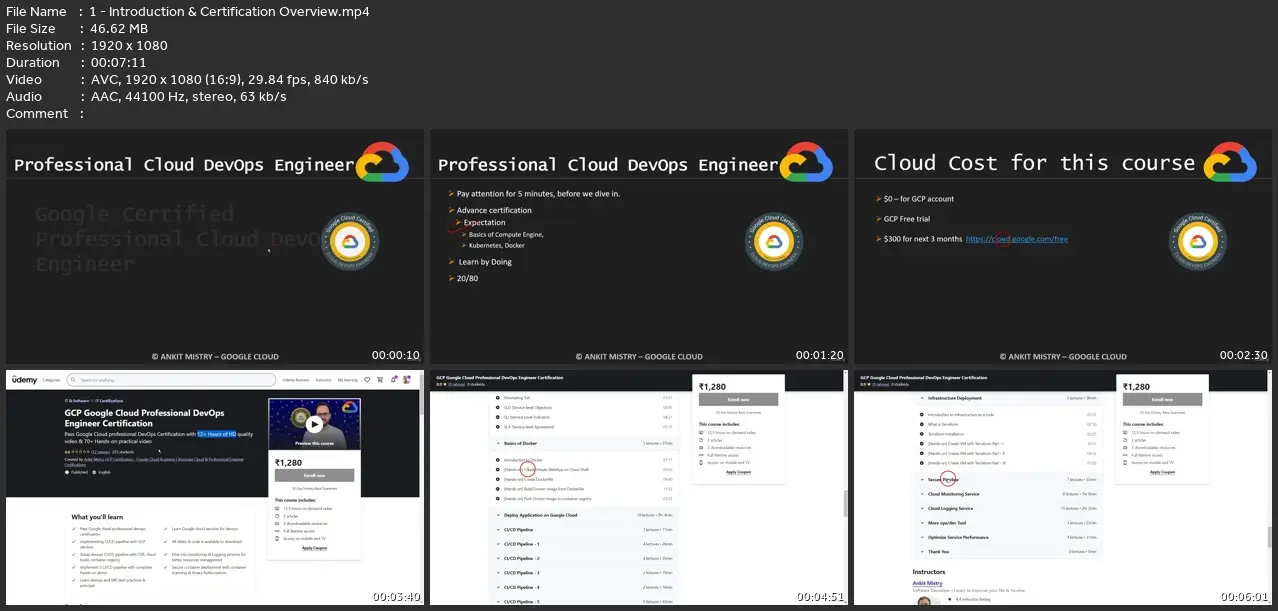Expand the Thank You section
Image resolution: width=1278 pixels, height=611 pixels.
1008,551
